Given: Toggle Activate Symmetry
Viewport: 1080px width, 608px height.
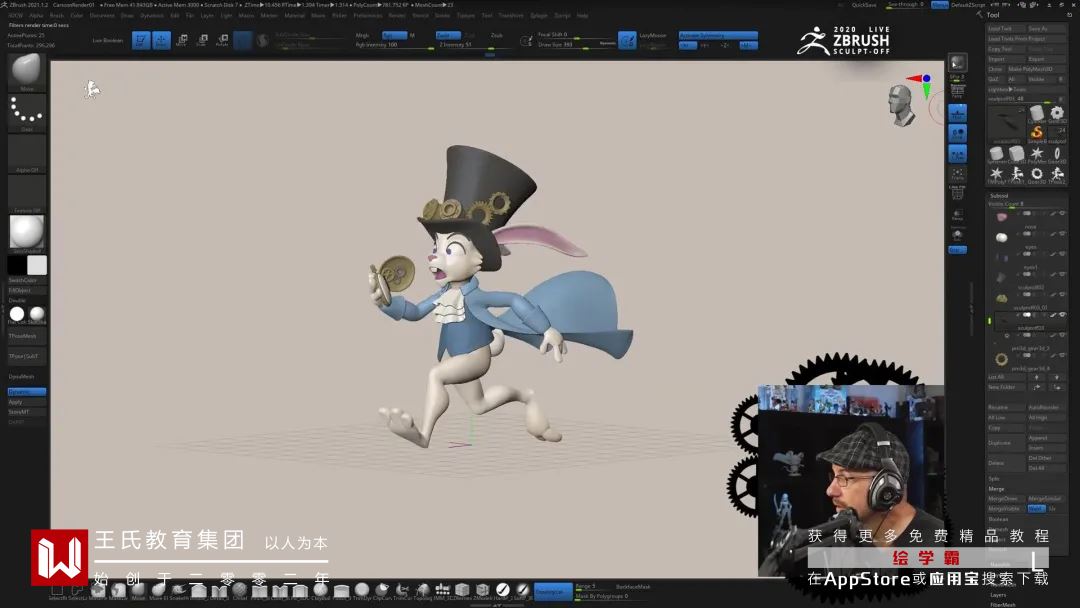Looking at the screenshot, I should (x=718, y=35).
